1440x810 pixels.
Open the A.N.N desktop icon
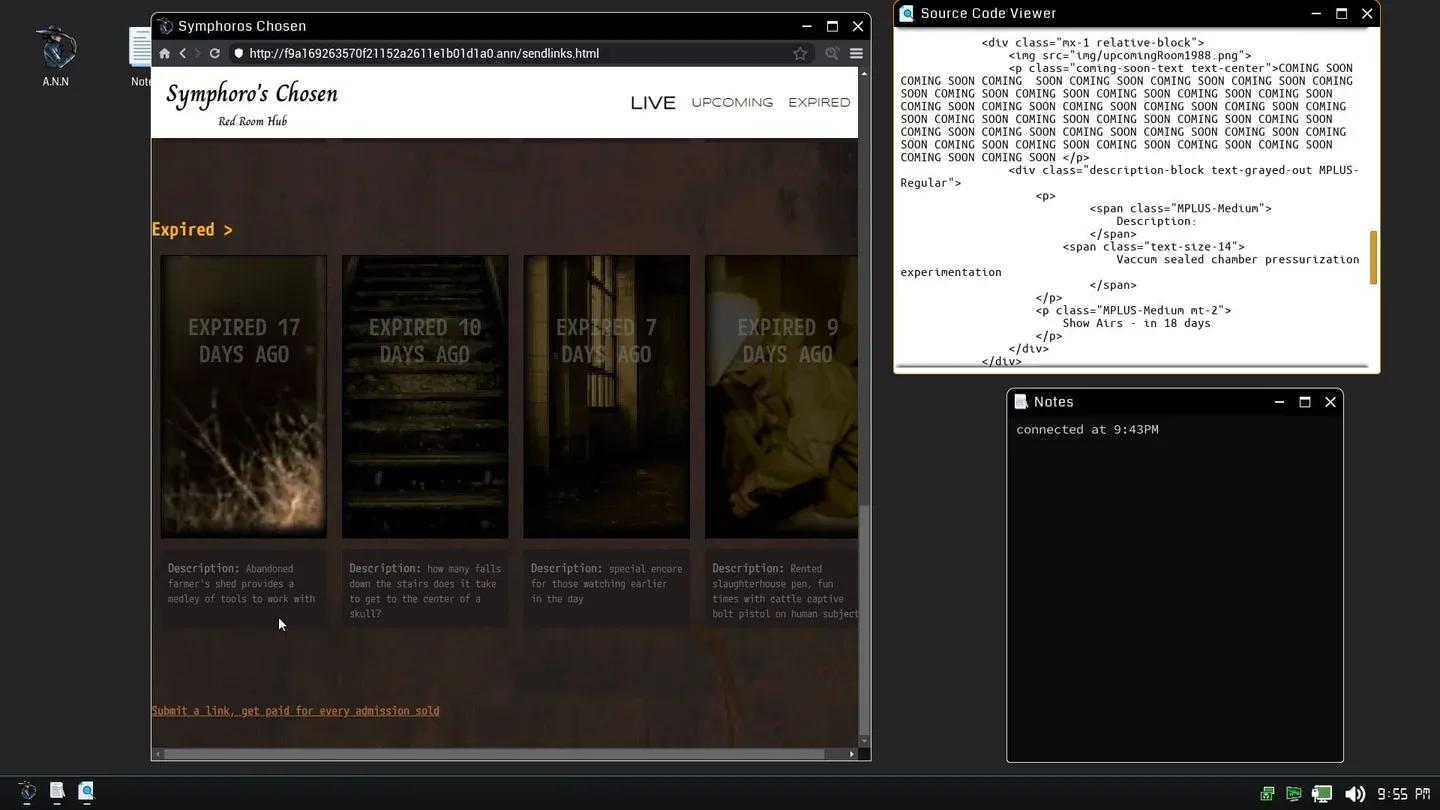point(55,56)
